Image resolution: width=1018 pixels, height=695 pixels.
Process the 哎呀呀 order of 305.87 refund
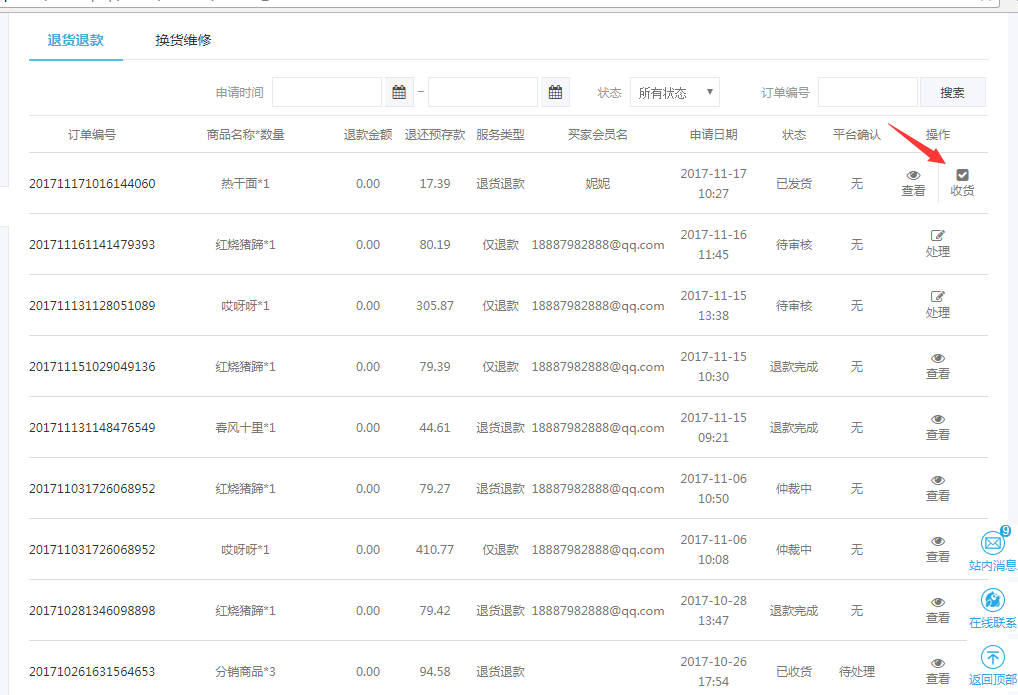[x=937, y=305]
